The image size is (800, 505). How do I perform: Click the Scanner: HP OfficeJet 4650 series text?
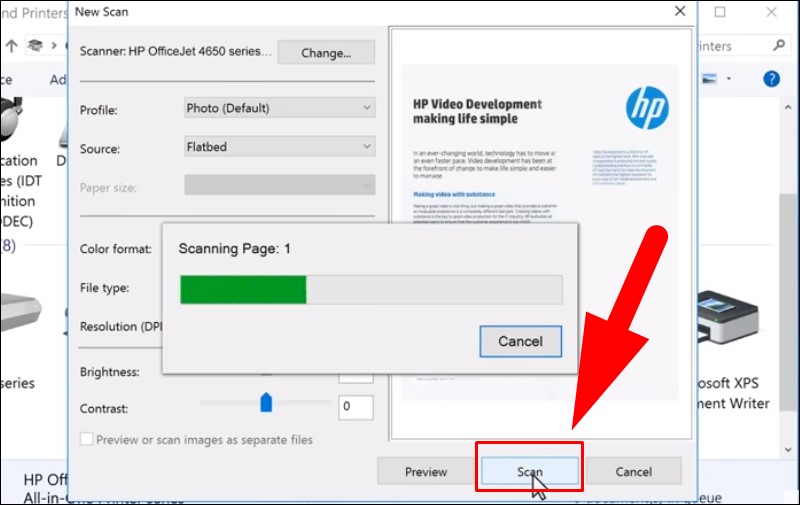(176, 51)
